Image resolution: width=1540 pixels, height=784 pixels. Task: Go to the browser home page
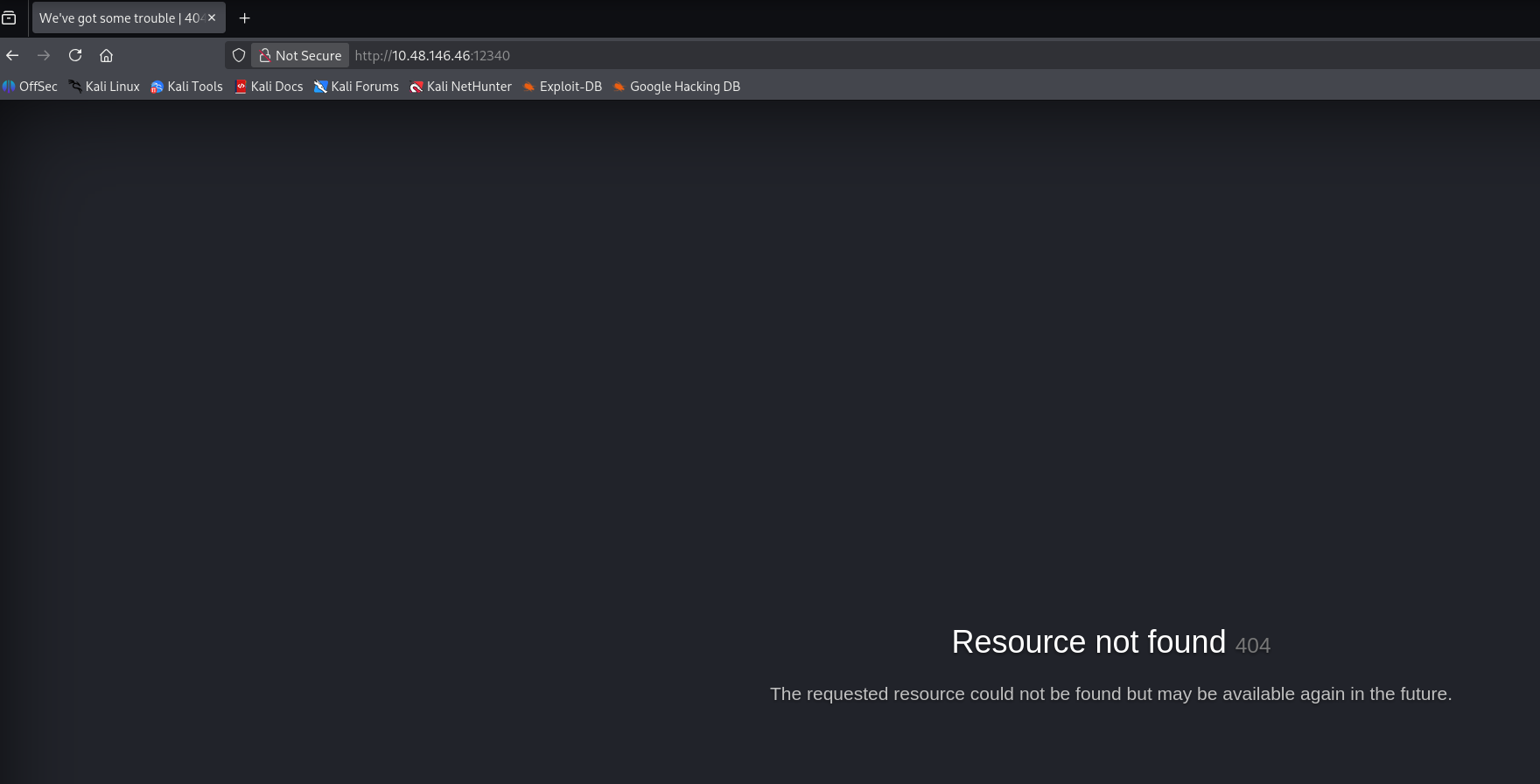(106, 55)
